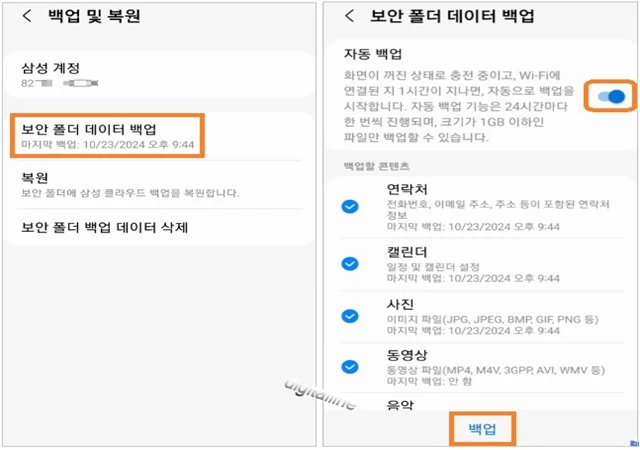The width and height of the screenshot is (640, 450).
Task: Tap the 사진 content label
Action: point(400,304)
